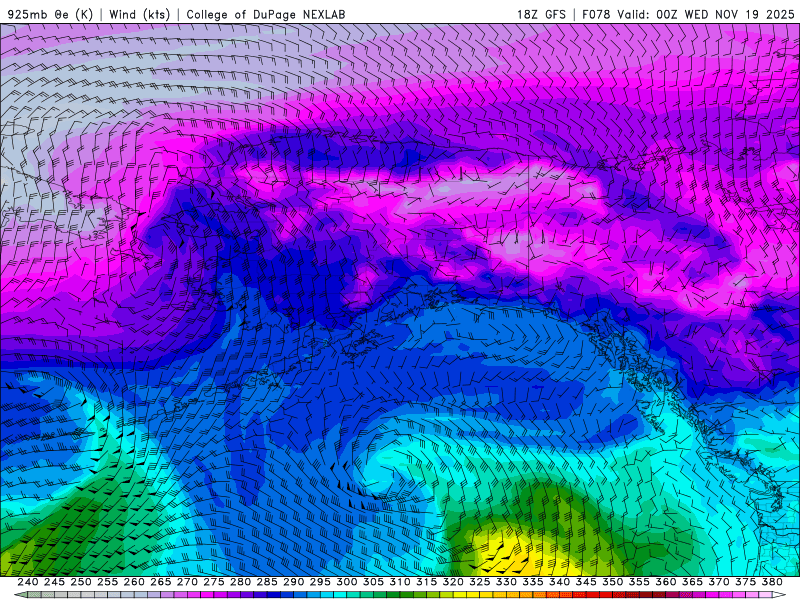This screenshot has width=800, height=600.
Task: Click the 370 legend value
Action: coord(718,582)
